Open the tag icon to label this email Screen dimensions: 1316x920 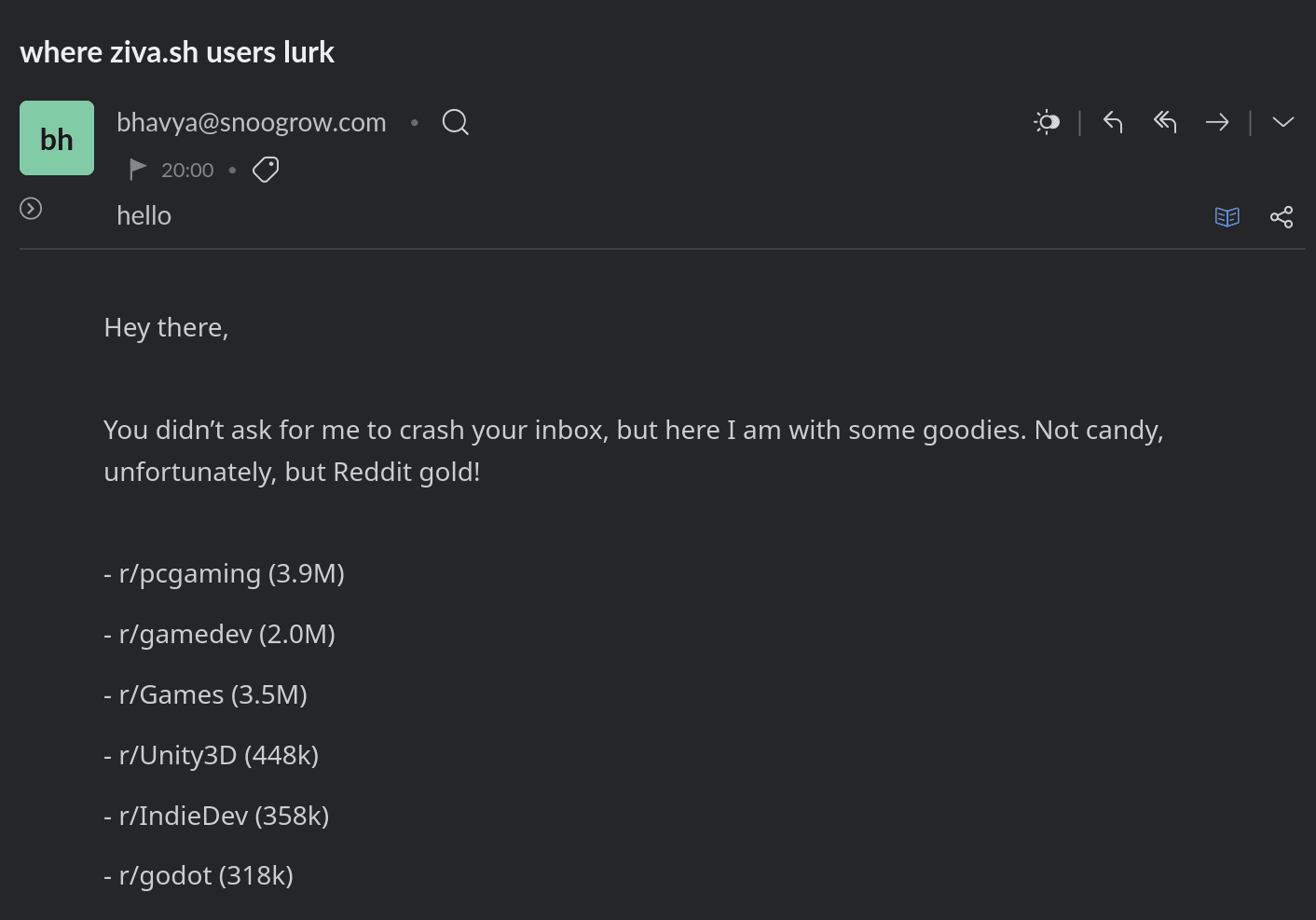(265, 169)
